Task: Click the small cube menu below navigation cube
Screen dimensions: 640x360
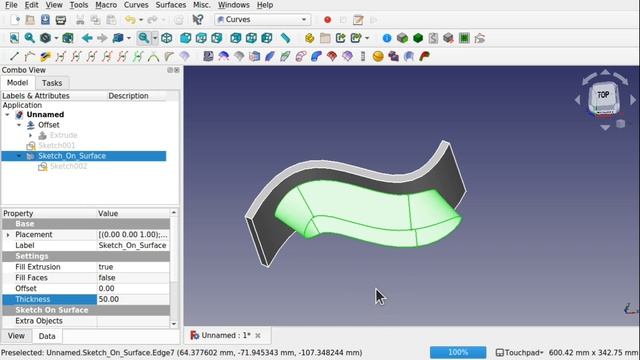Action: point(620,123)
